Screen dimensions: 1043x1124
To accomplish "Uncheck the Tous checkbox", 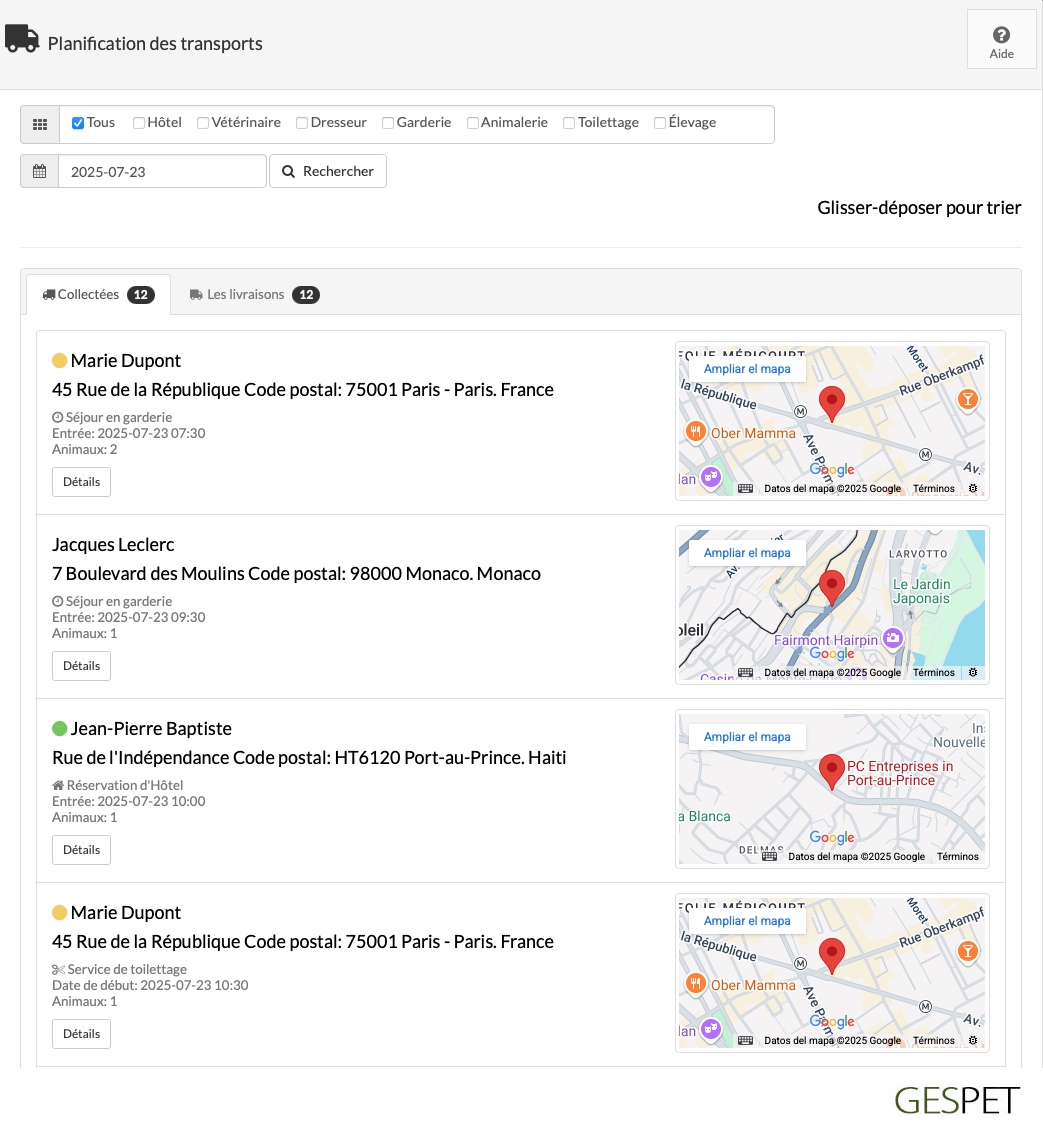I will [x=78, y=123].
